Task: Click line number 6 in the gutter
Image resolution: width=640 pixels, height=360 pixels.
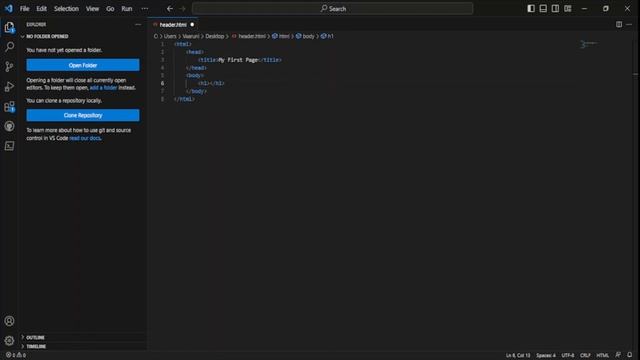Action: tap(162, 83)
